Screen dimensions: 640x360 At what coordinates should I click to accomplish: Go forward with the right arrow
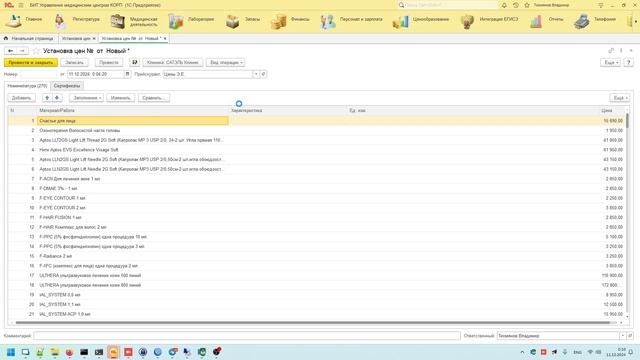coord(22,51)
